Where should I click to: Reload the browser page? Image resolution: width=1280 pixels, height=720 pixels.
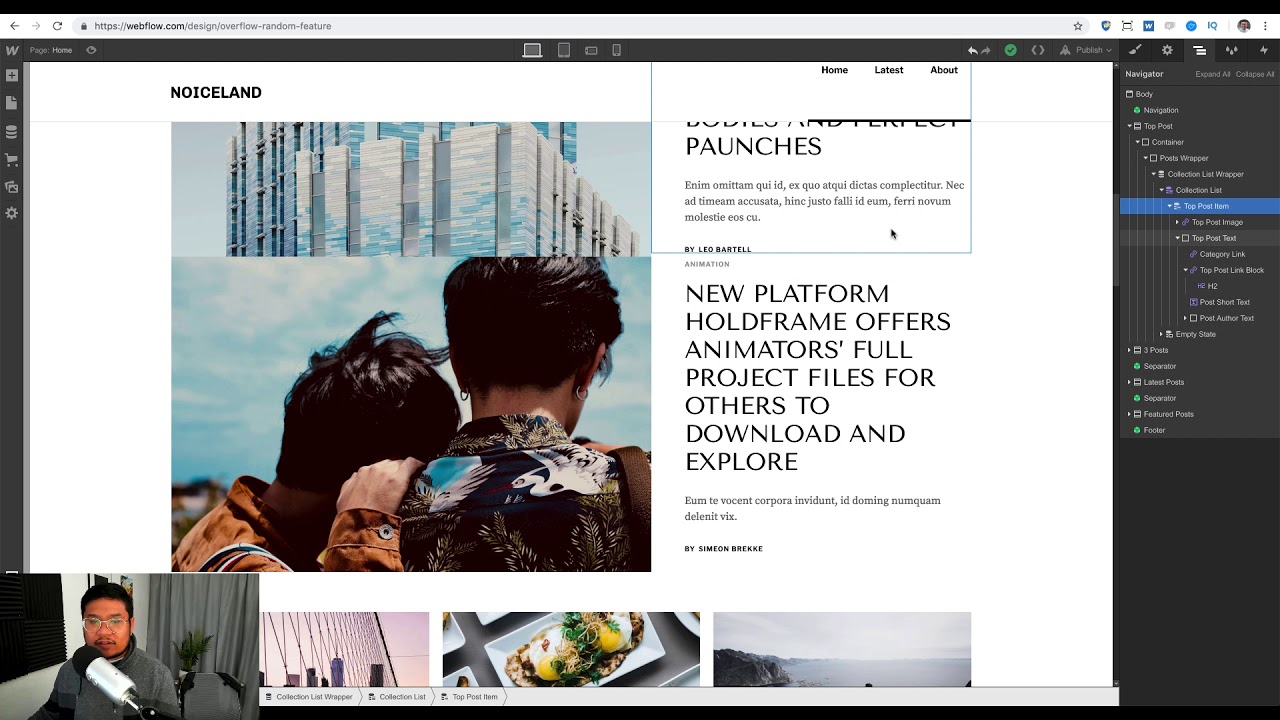(x=57, y=26)
